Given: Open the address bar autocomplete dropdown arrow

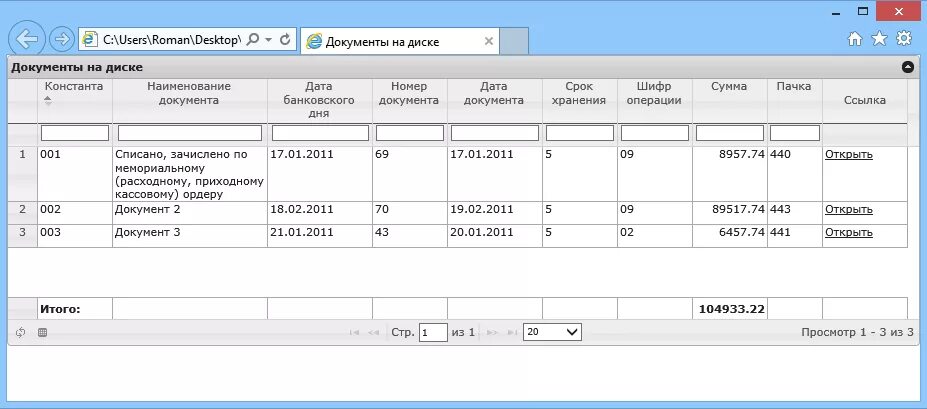Looking at the screenshot, I should (268, 40).
